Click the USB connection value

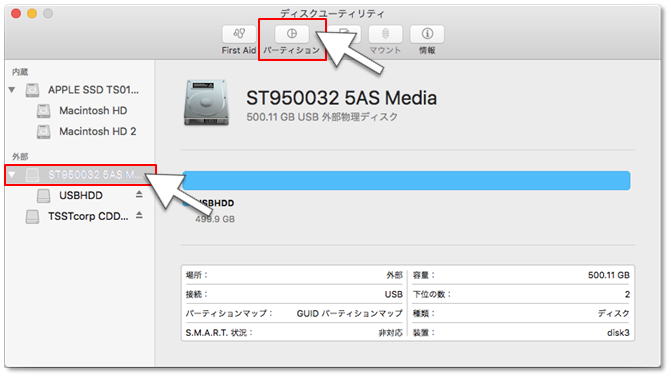pyautogui.click(x=393, y=295)
